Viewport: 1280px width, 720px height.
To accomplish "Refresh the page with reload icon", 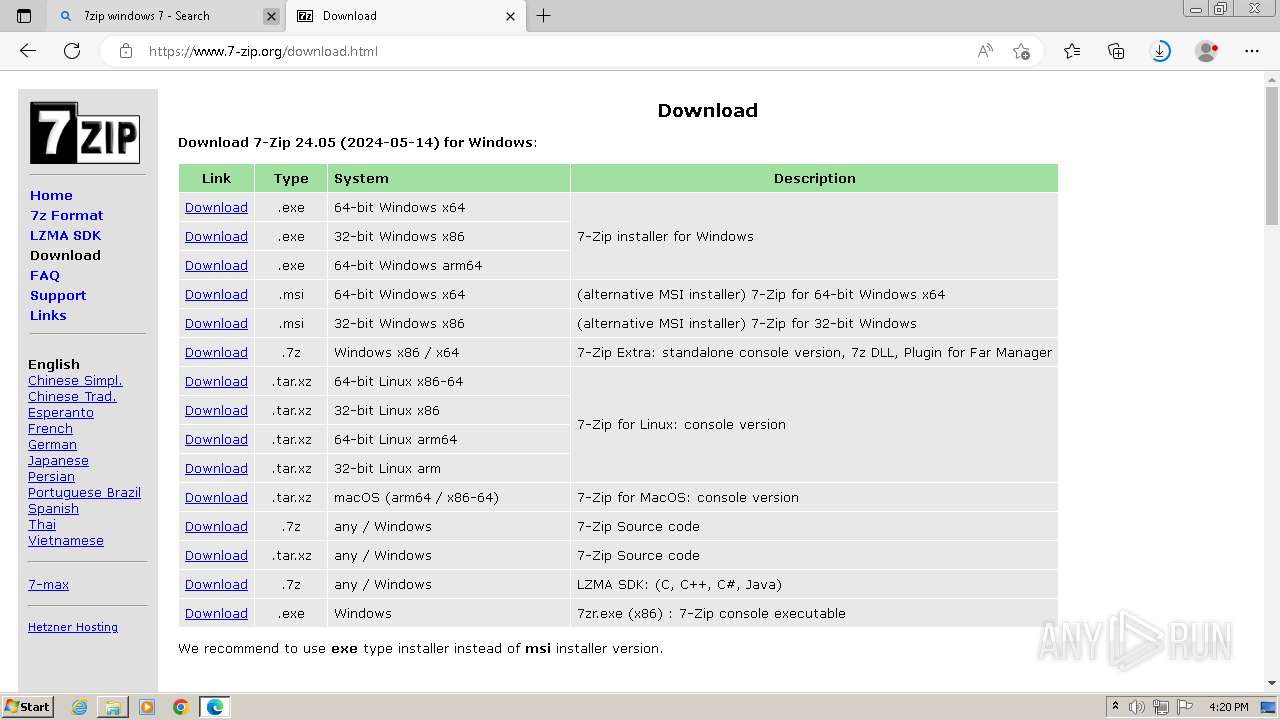I will pos(72,51).
